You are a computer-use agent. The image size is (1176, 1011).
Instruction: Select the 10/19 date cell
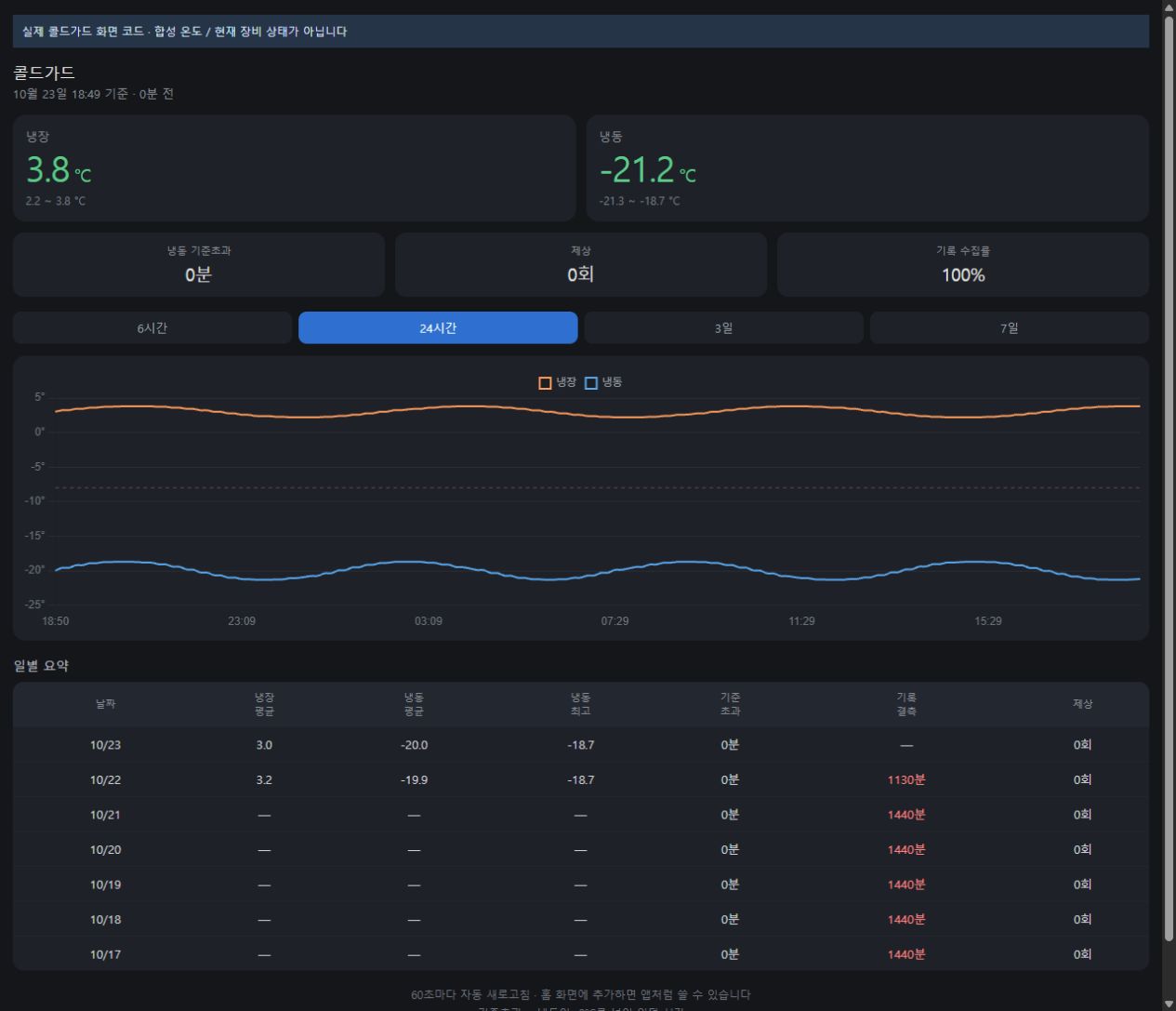tap(105, 885)
